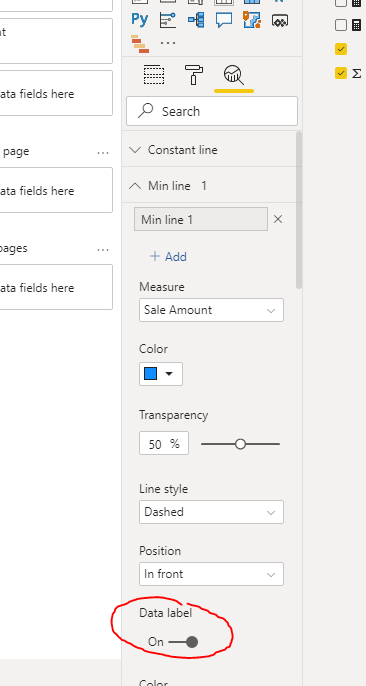Choose the Power Apps diamonds visual icon
366x686 pixels.
click(279, 20)
